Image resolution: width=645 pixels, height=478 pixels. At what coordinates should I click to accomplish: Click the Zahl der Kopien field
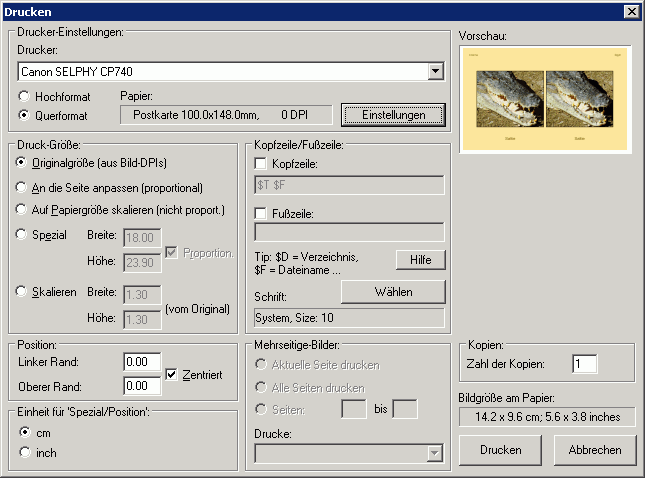584,364
